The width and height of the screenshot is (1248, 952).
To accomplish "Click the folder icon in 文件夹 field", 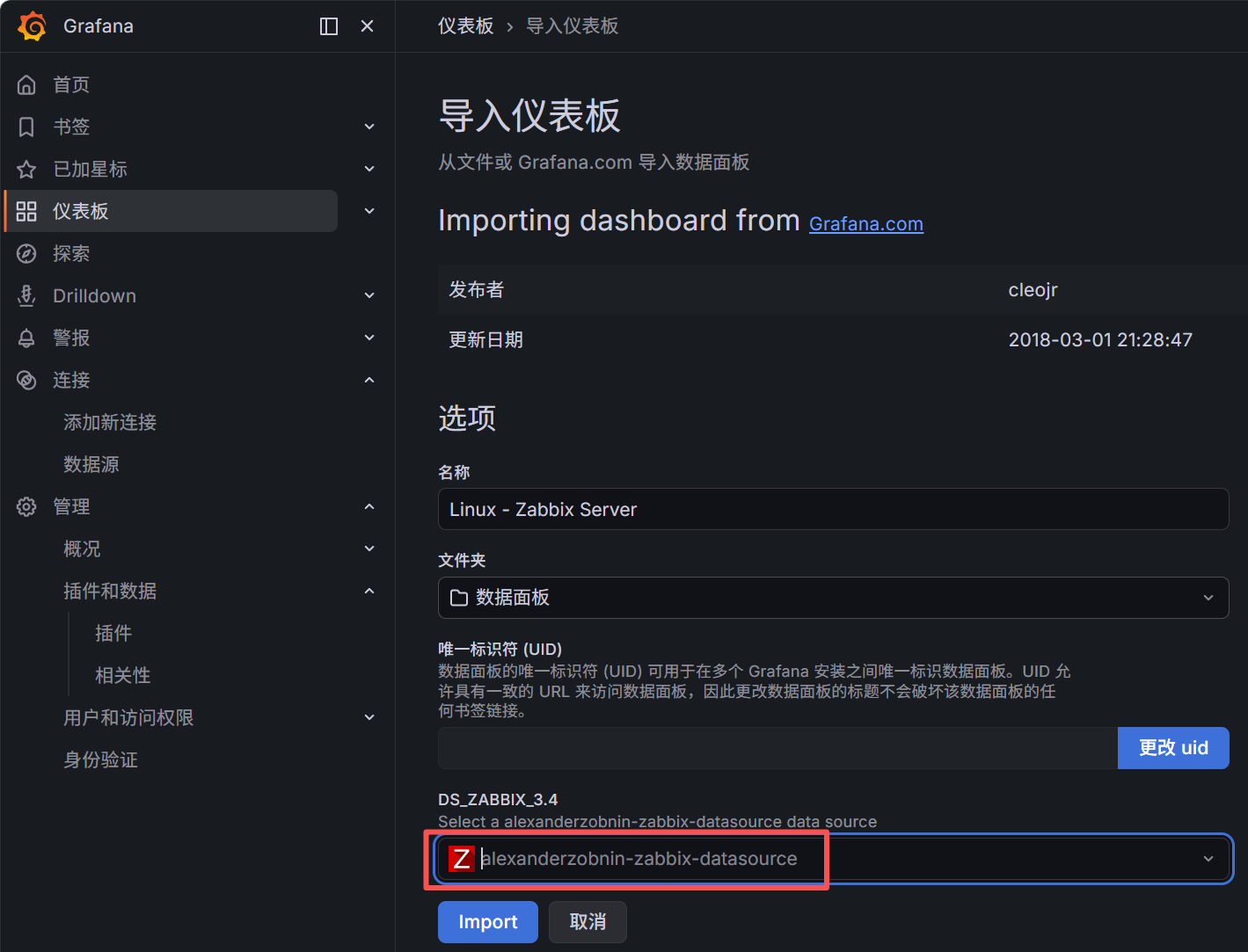I will coord(459,598).
